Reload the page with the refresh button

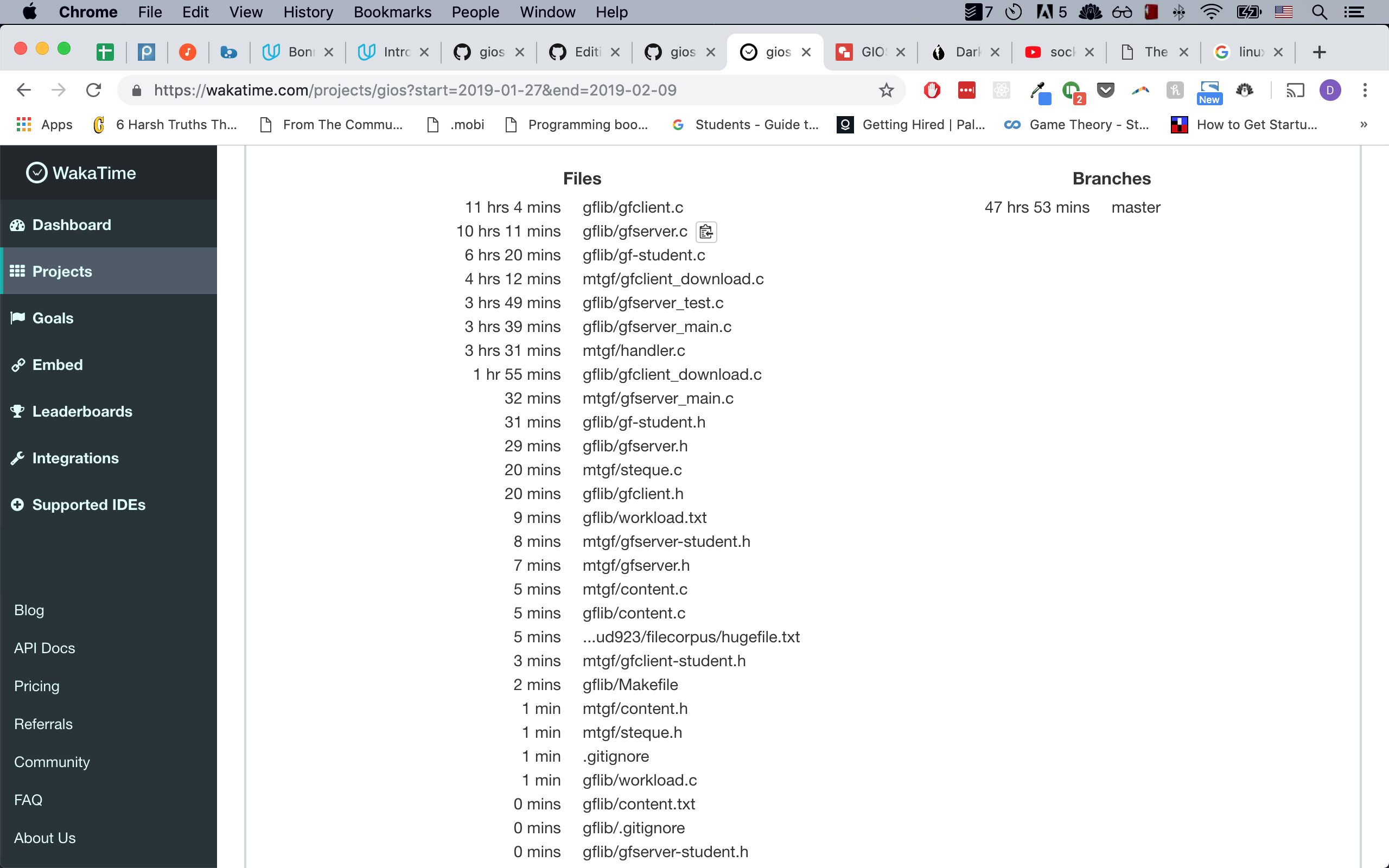[x=93, y=90]
